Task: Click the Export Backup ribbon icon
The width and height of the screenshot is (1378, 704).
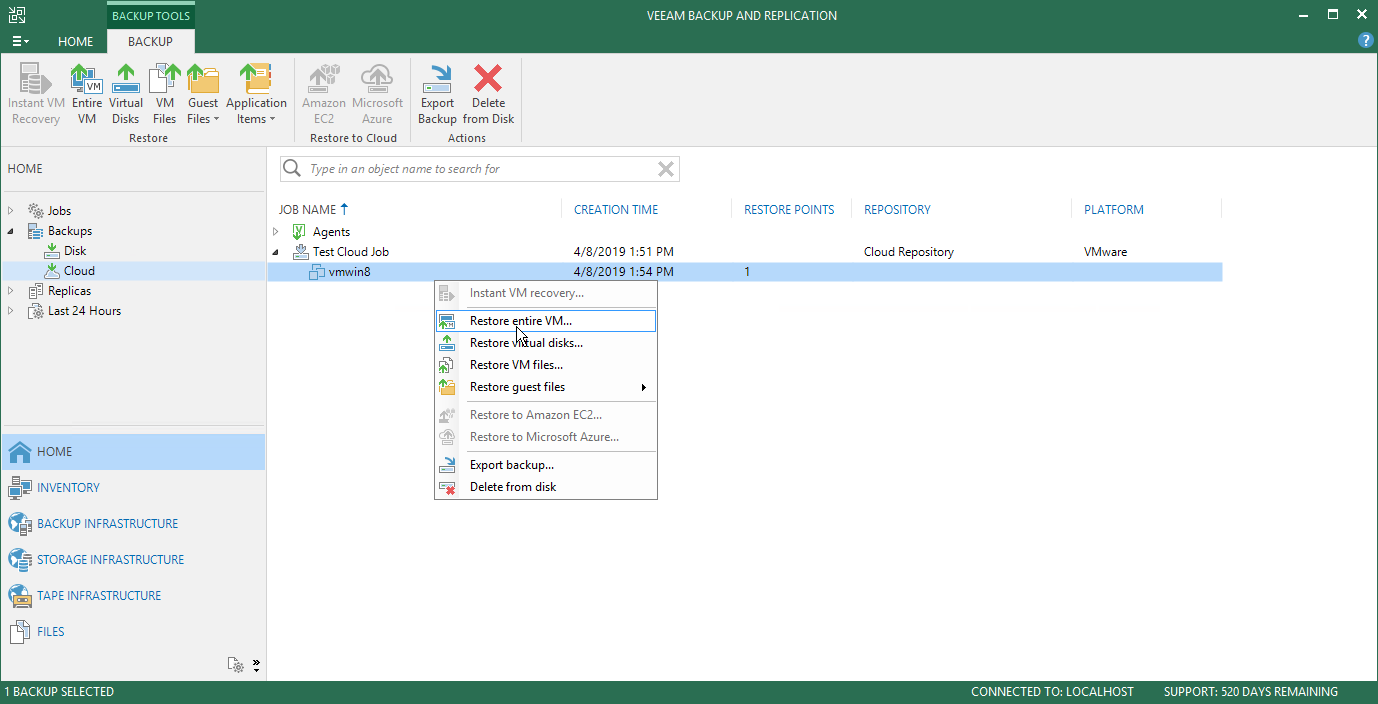Action: pyautogui.click(x=437, y=94)
